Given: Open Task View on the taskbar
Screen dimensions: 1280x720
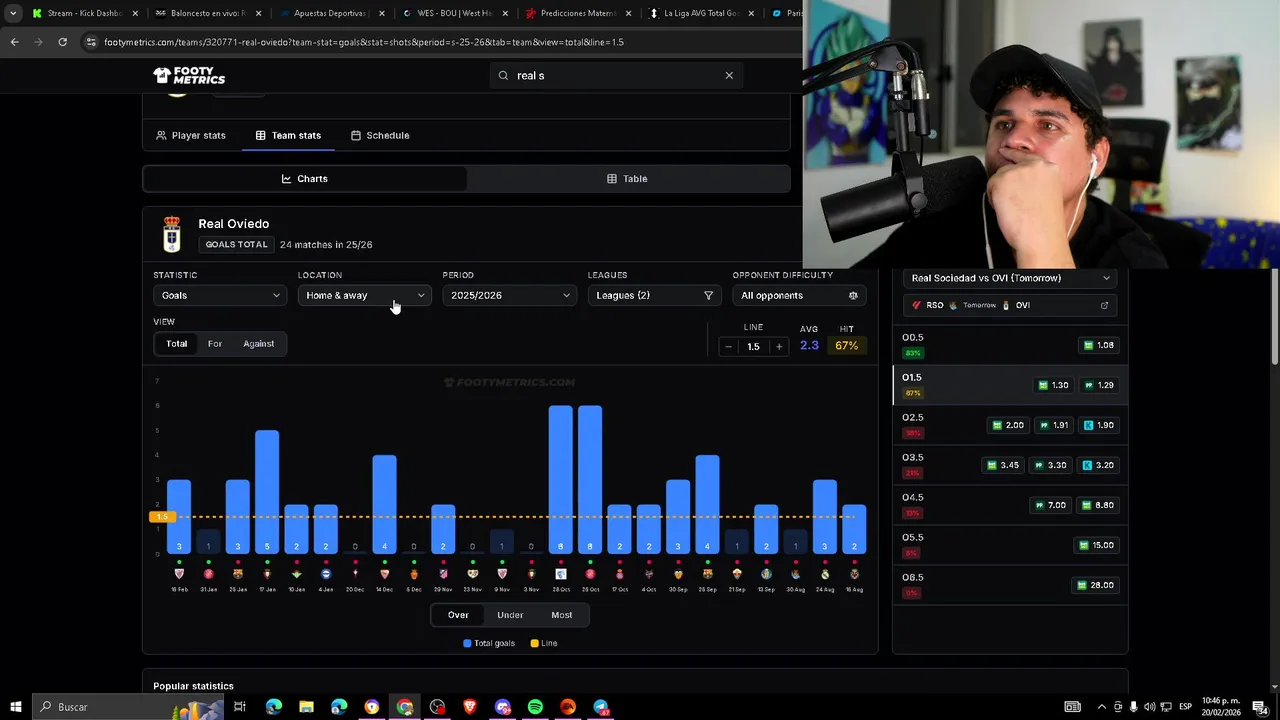Looking at the screenshot, I should point(240,707).
